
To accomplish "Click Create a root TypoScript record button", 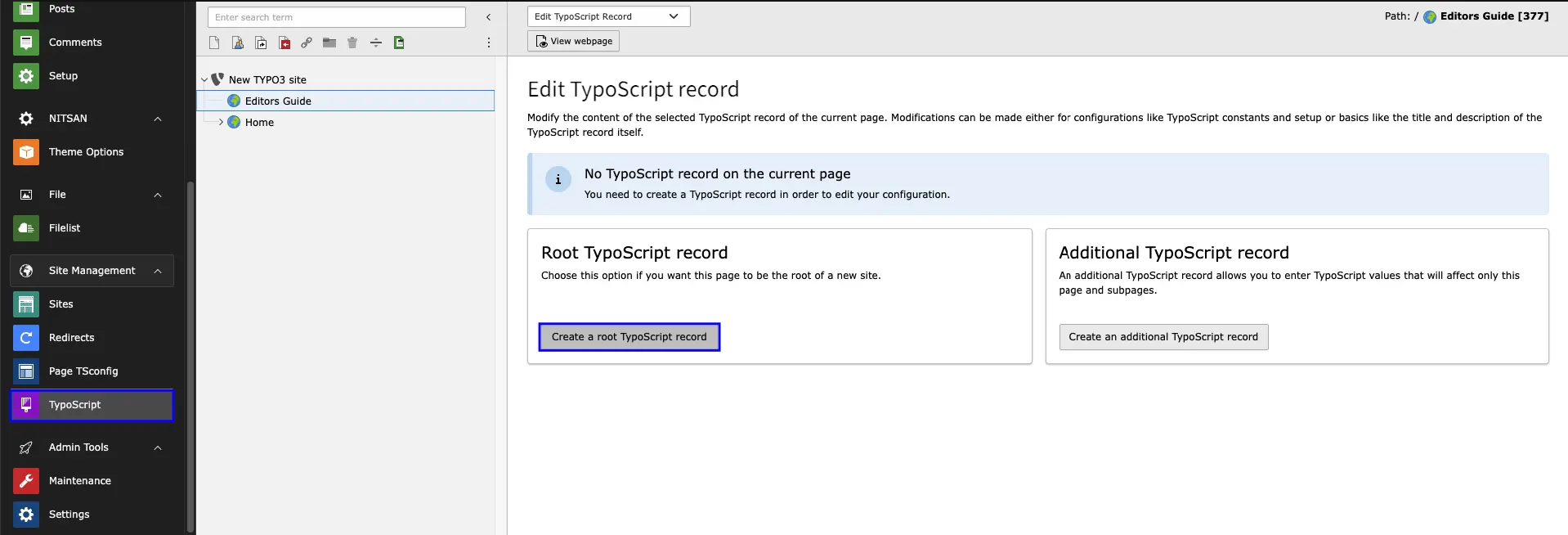I will point(629,337).
